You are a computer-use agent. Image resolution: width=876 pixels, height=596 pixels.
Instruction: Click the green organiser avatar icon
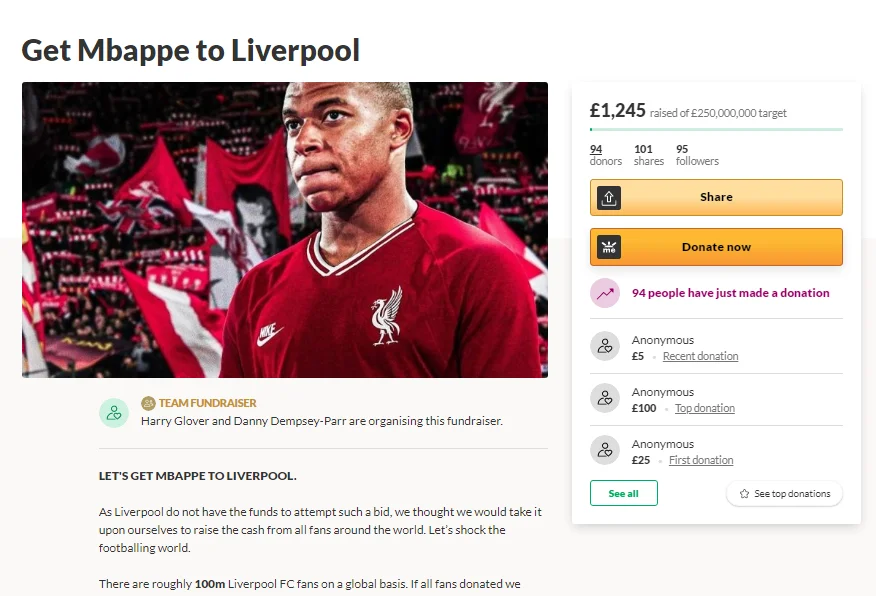[x=113, y=412]
